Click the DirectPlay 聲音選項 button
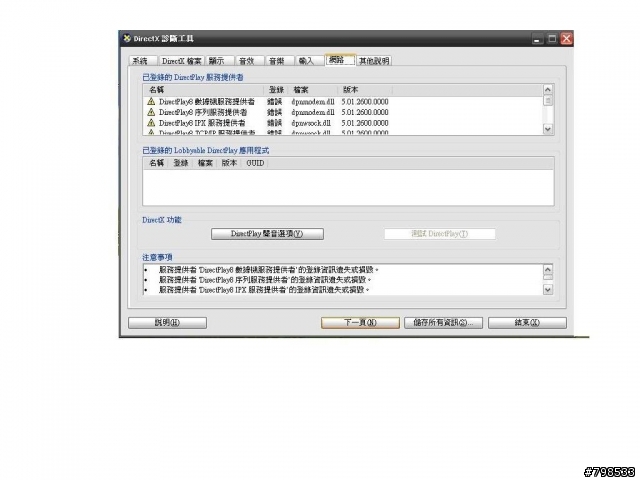This screenshot has height=480, width=640. tap(267, 234)
